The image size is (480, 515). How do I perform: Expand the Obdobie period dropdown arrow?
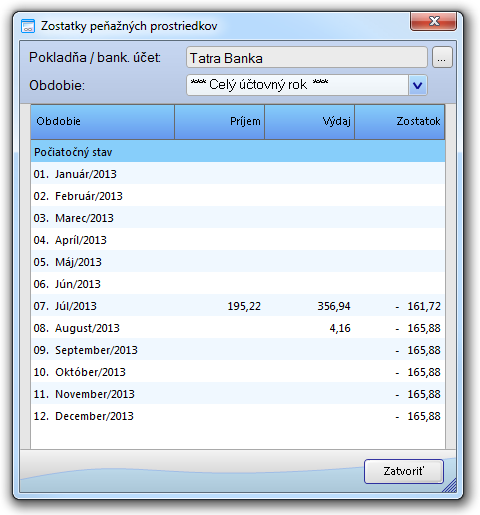coord(417,85)
